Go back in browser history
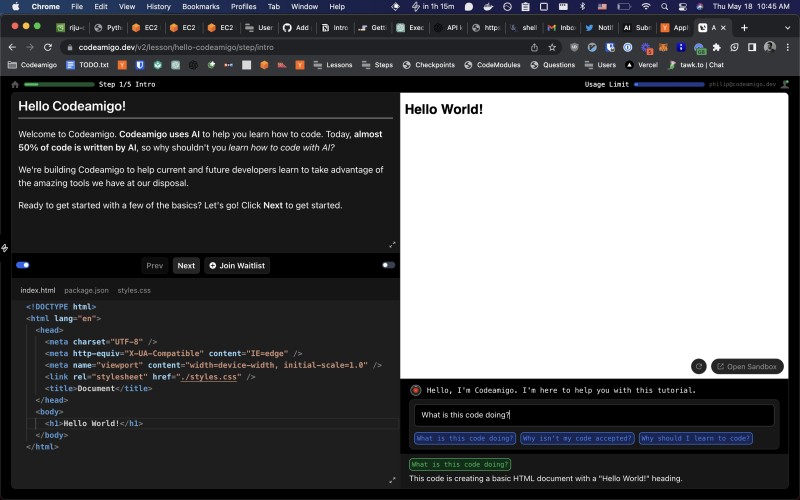Screen dimensions: 800x500 (13, 47)
